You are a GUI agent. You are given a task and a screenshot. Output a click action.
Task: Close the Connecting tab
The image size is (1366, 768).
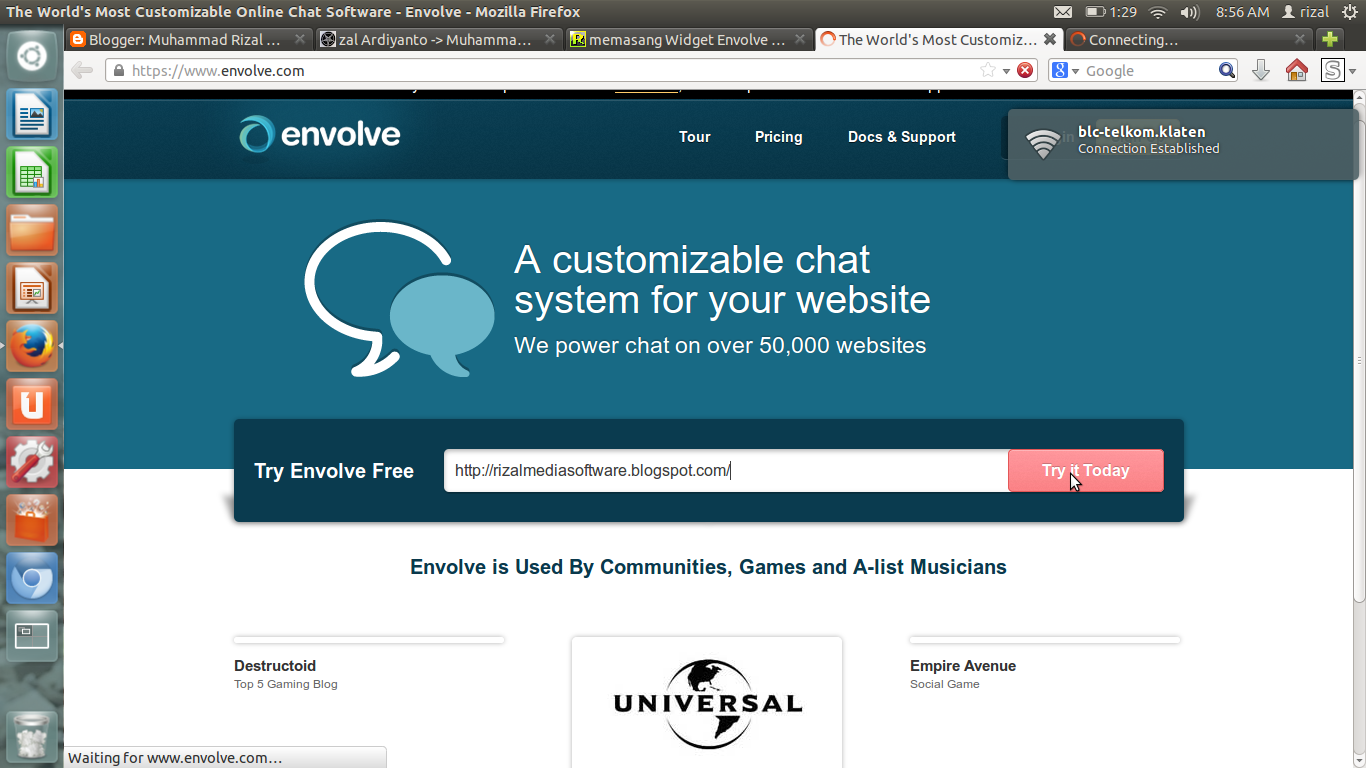tap(1300, 40)
